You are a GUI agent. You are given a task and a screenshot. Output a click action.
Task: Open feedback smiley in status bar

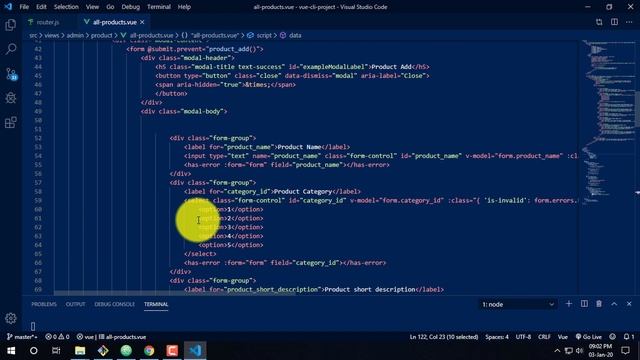tap(612, 337)
